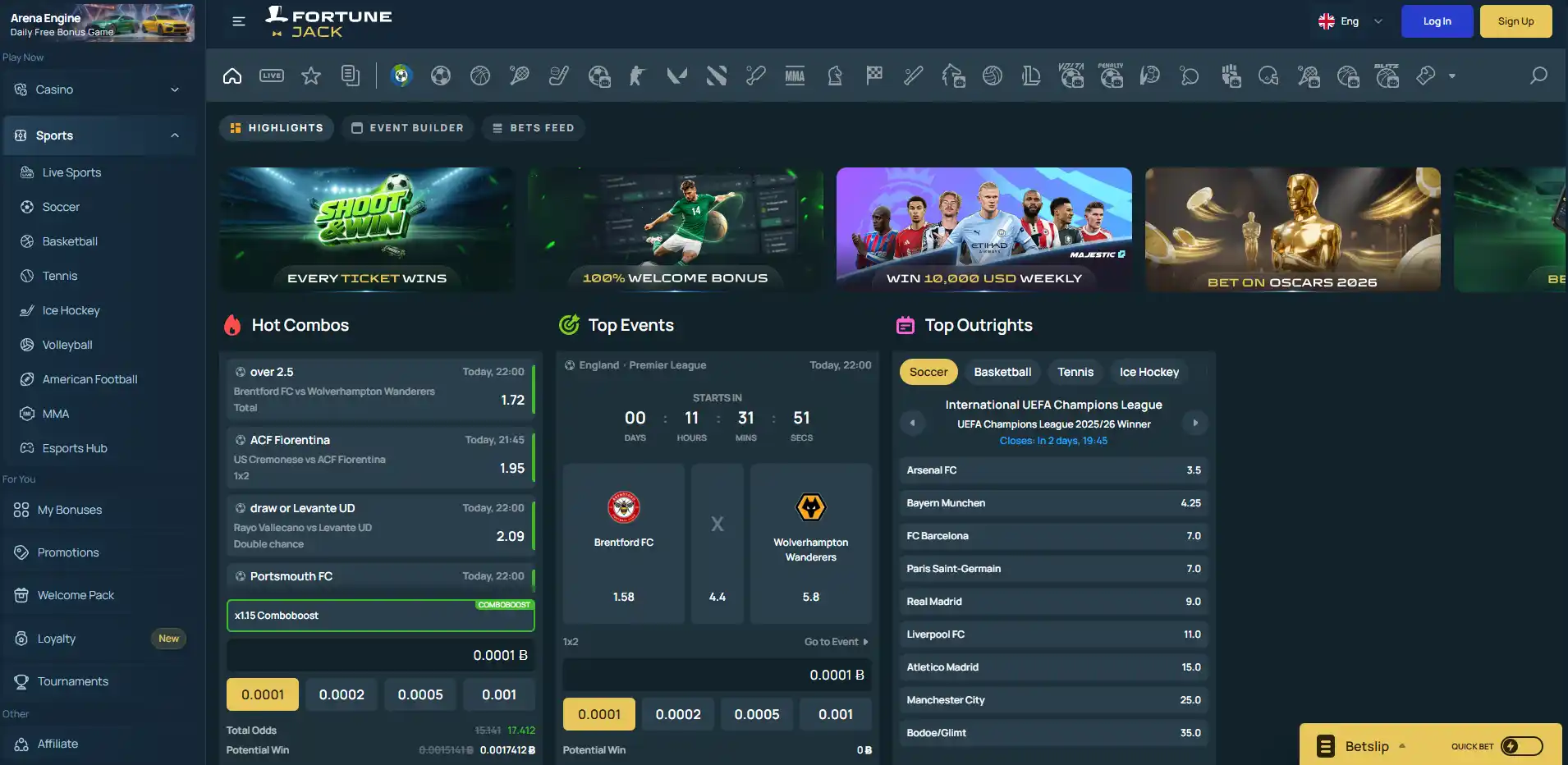Select the Ice Hockey stick icon in toolbar
Image resolution: width=1568 pixels, height=765 pixels.
click(559, 76)
